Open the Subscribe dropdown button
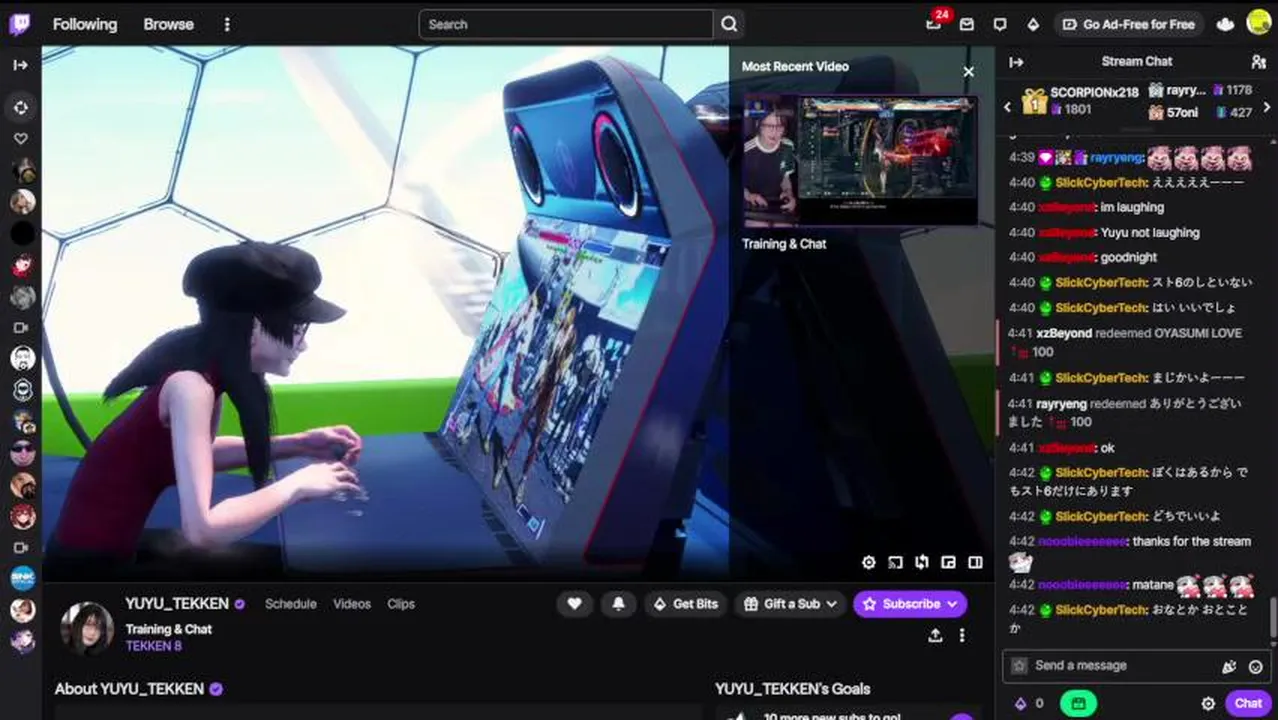 [x=909, y=604]
